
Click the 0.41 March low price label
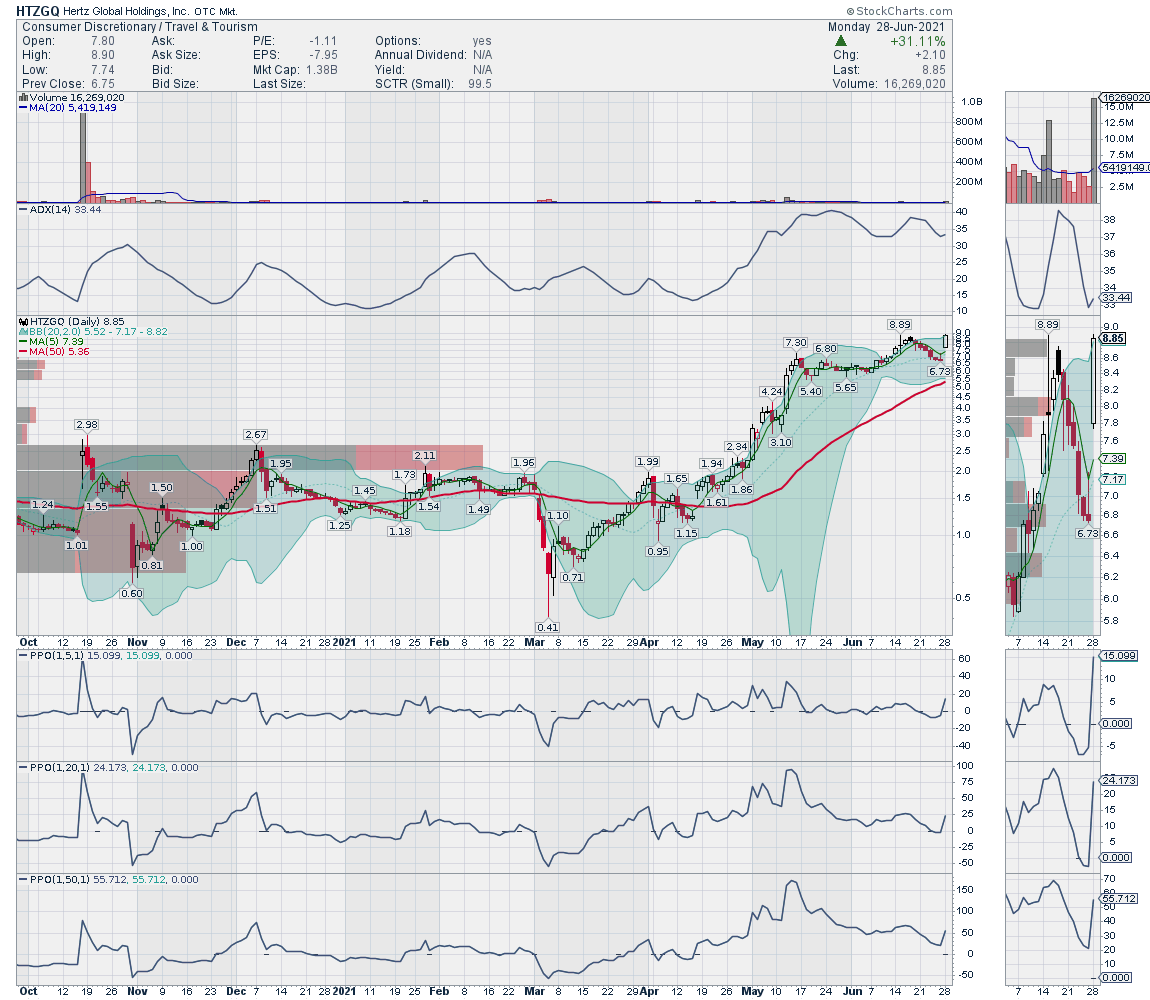coord(548,627)
